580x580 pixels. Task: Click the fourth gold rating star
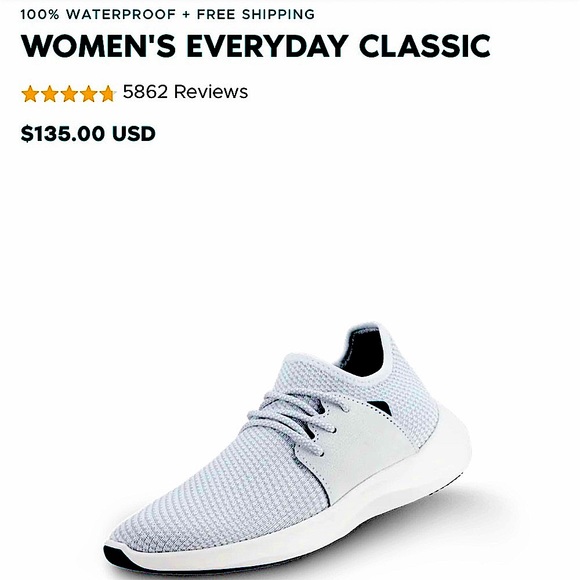88,93
